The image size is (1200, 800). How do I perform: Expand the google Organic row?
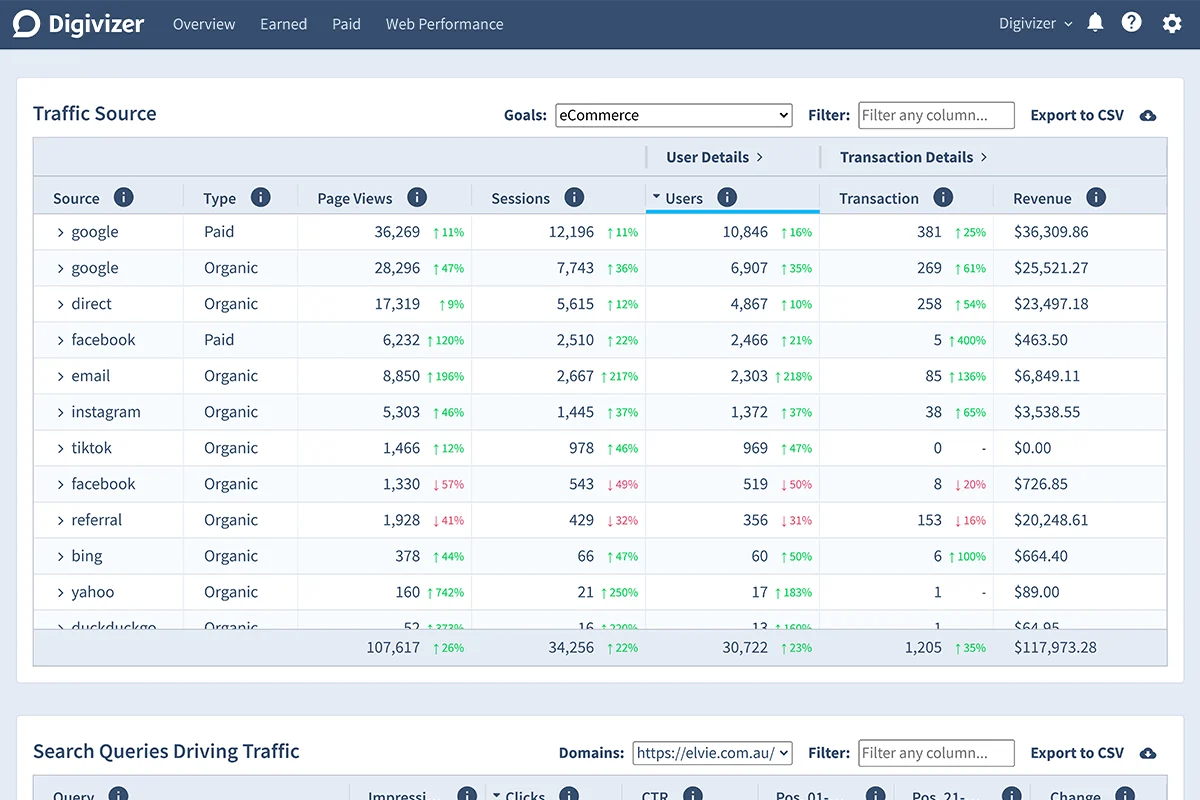pyautogui.click(x=60, y=268)
